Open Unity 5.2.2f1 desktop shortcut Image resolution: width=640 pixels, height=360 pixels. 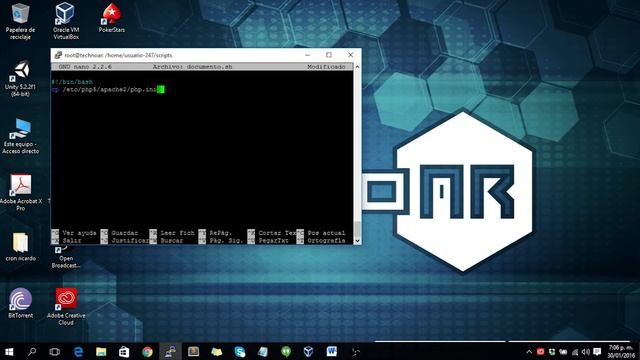(x=20, y=79)
